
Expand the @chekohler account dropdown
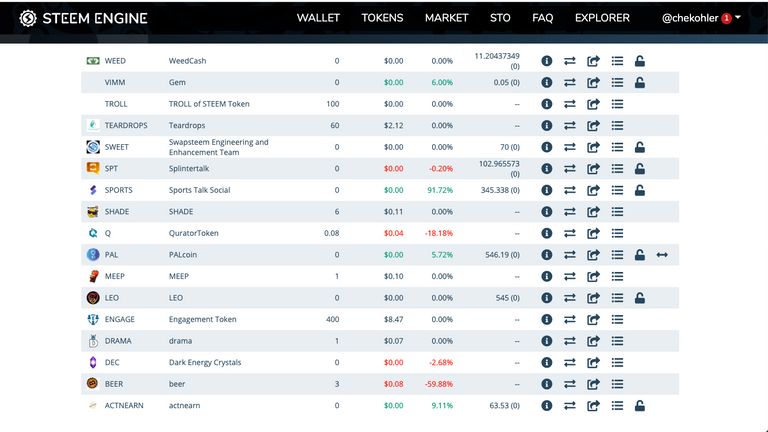pyautogui.click(x=701, y=18)
